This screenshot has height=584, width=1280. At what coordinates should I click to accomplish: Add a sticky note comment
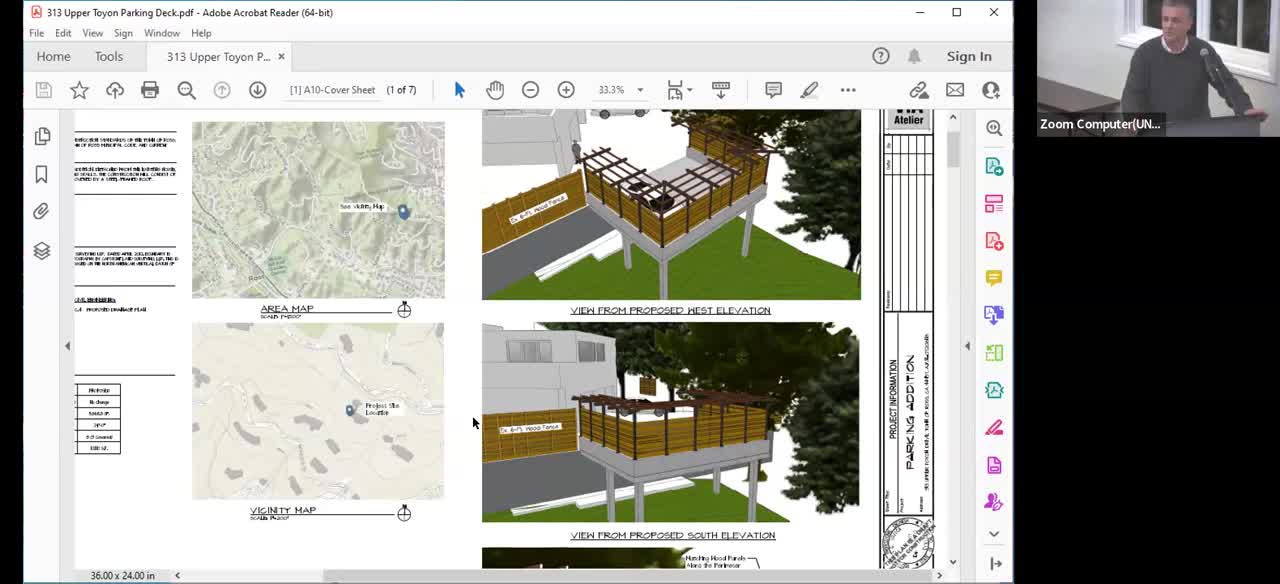773,90
